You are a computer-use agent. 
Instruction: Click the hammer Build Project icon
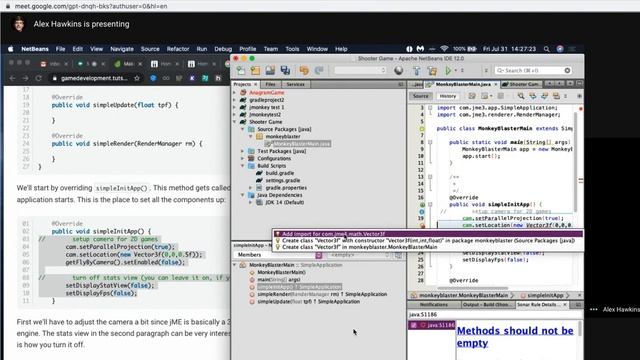(417, 71)
